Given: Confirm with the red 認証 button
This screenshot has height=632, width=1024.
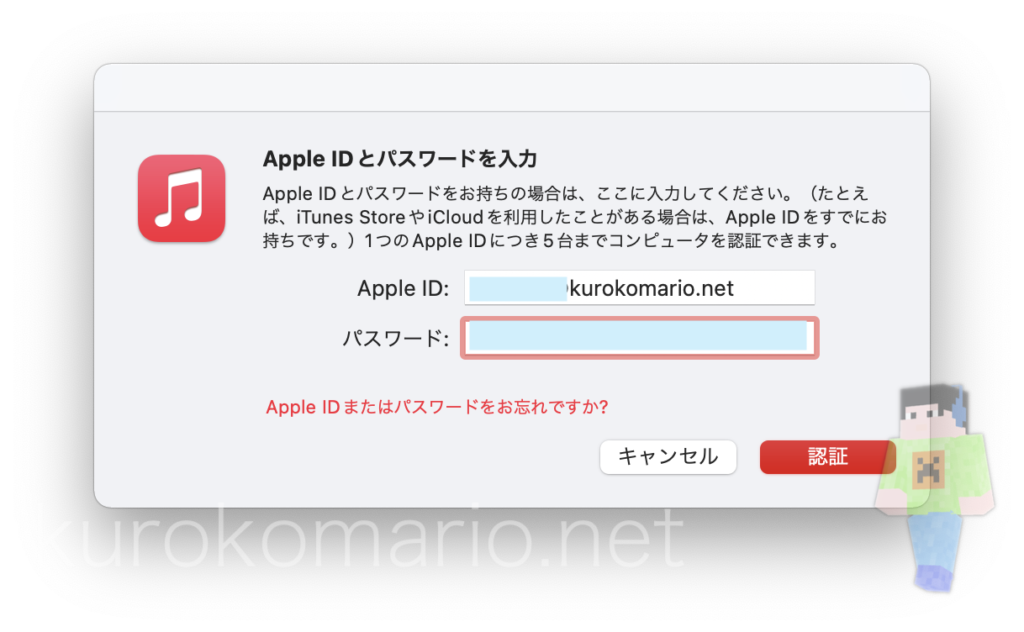Looking at the screenshot, I should pyautogui.click(x=827, y=456).
